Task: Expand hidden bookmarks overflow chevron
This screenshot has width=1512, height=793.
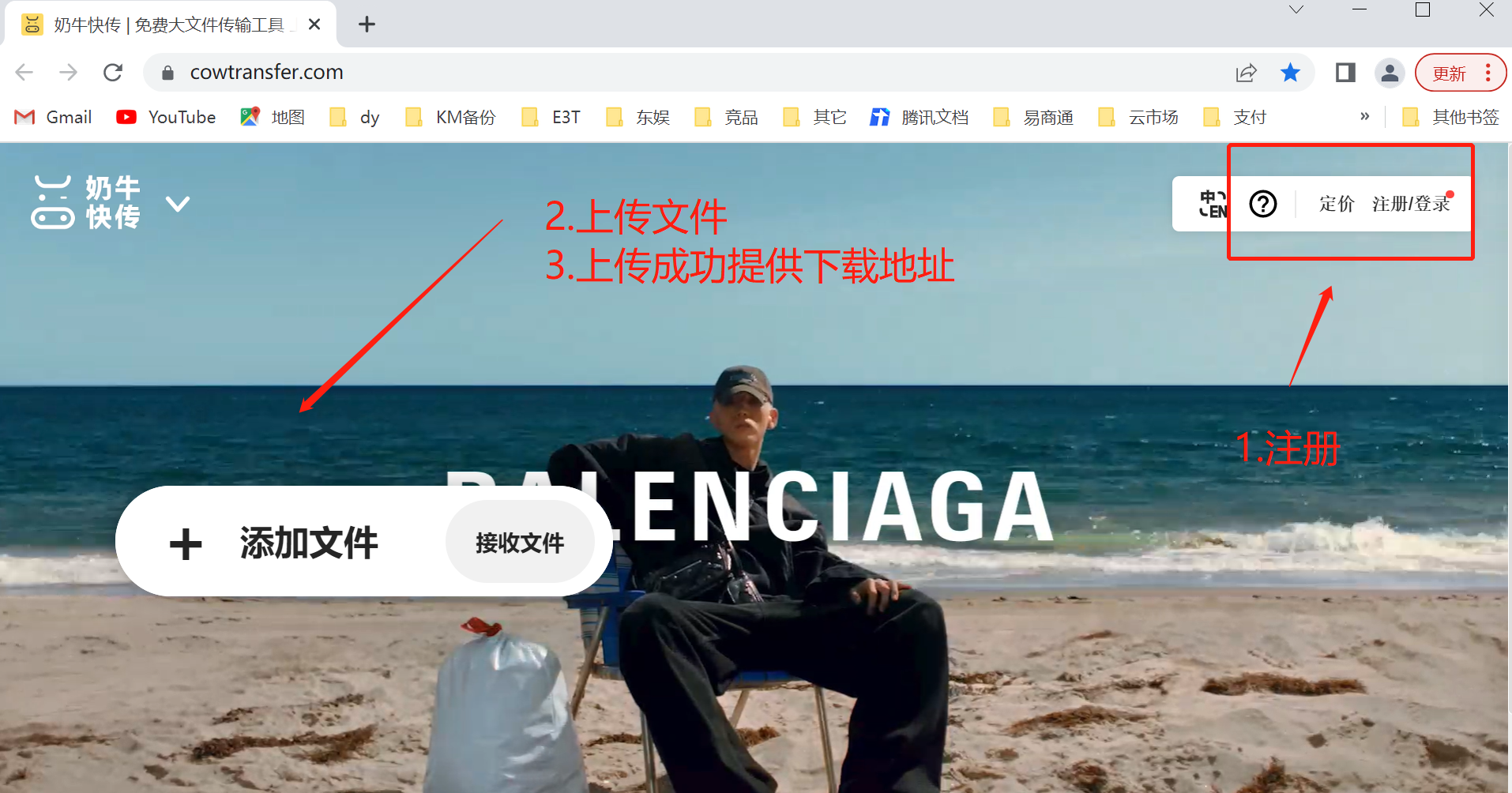Action: (x=1364, y=116)
